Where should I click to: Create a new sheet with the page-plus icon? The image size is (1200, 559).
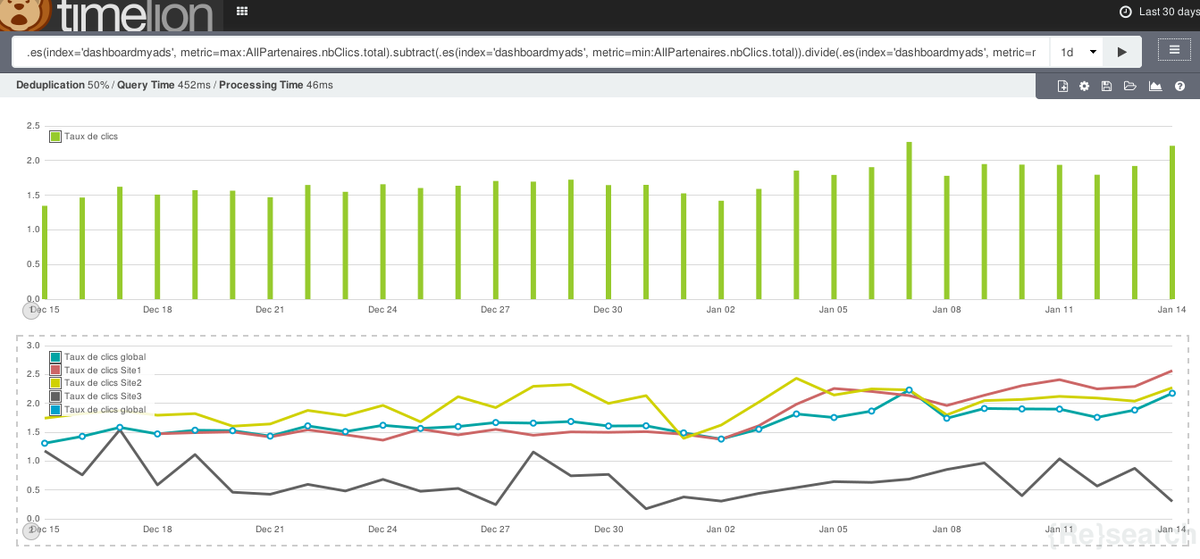(1063, 86)
